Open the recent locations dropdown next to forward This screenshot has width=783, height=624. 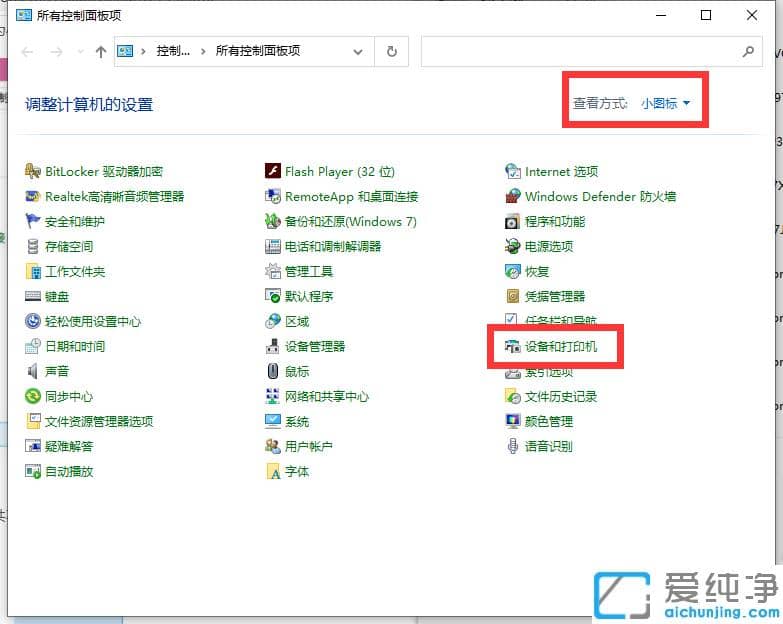(80, 52)
